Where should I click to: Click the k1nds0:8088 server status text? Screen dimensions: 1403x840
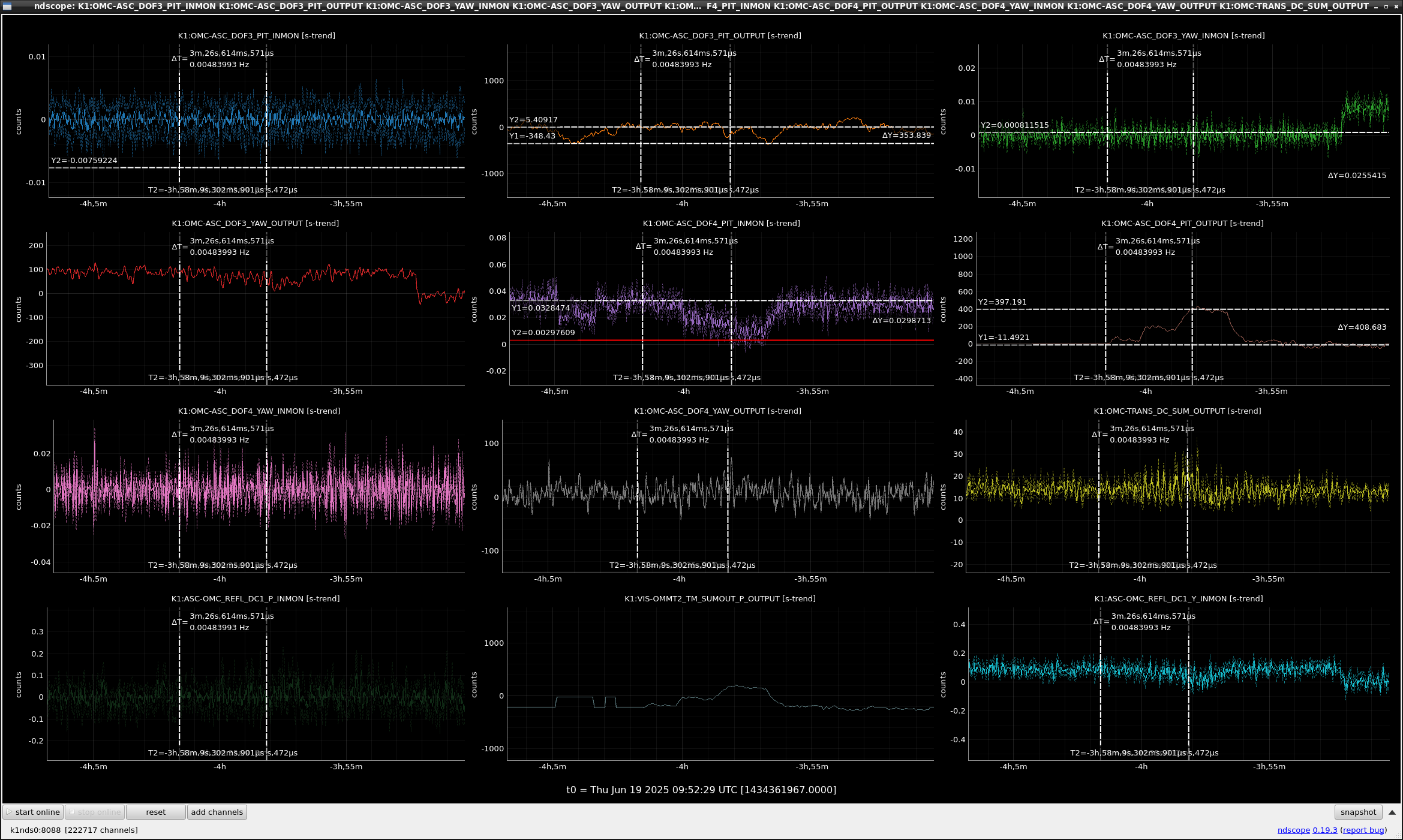[x=74, y=830]
